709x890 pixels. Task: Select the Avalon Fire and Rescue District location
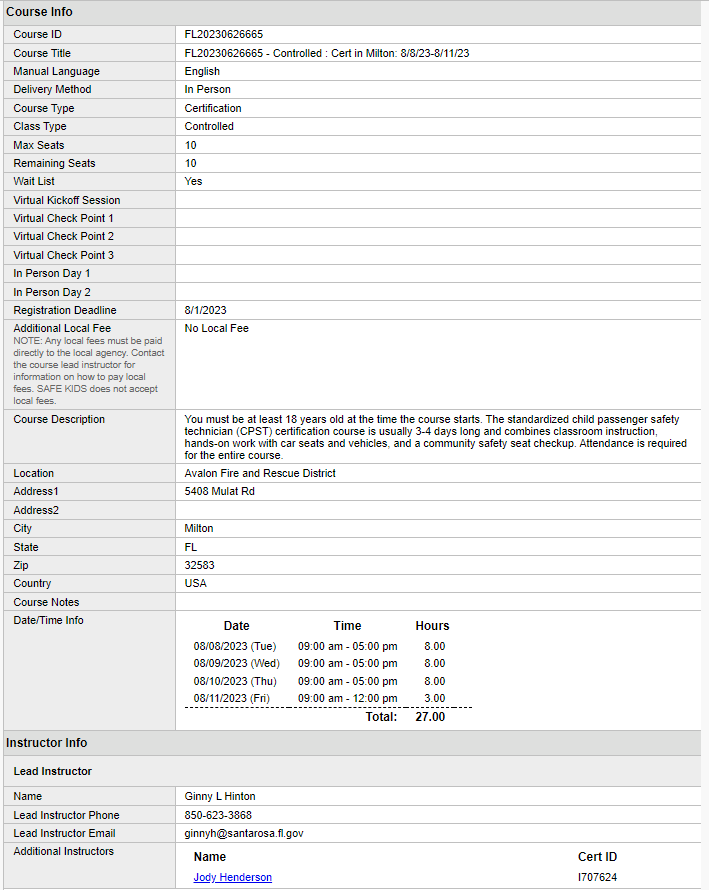(260, 473)
